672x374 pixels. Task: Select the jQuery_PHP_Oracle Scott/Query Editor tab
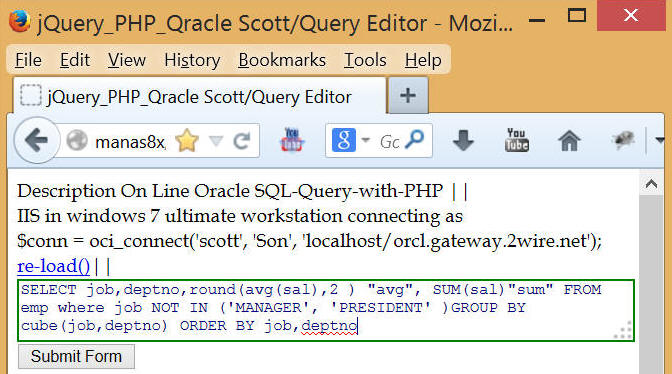pos(200,96)
